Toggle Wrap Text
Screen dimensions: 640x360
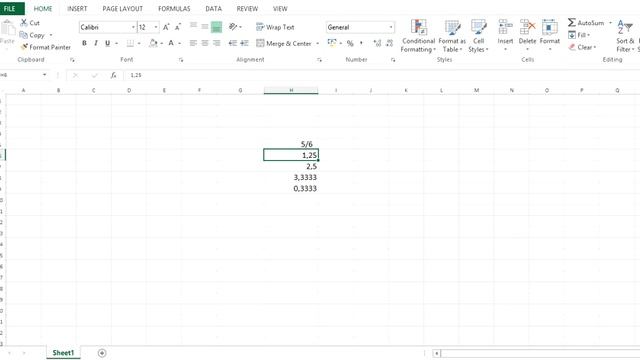click(x=275, y=27)
